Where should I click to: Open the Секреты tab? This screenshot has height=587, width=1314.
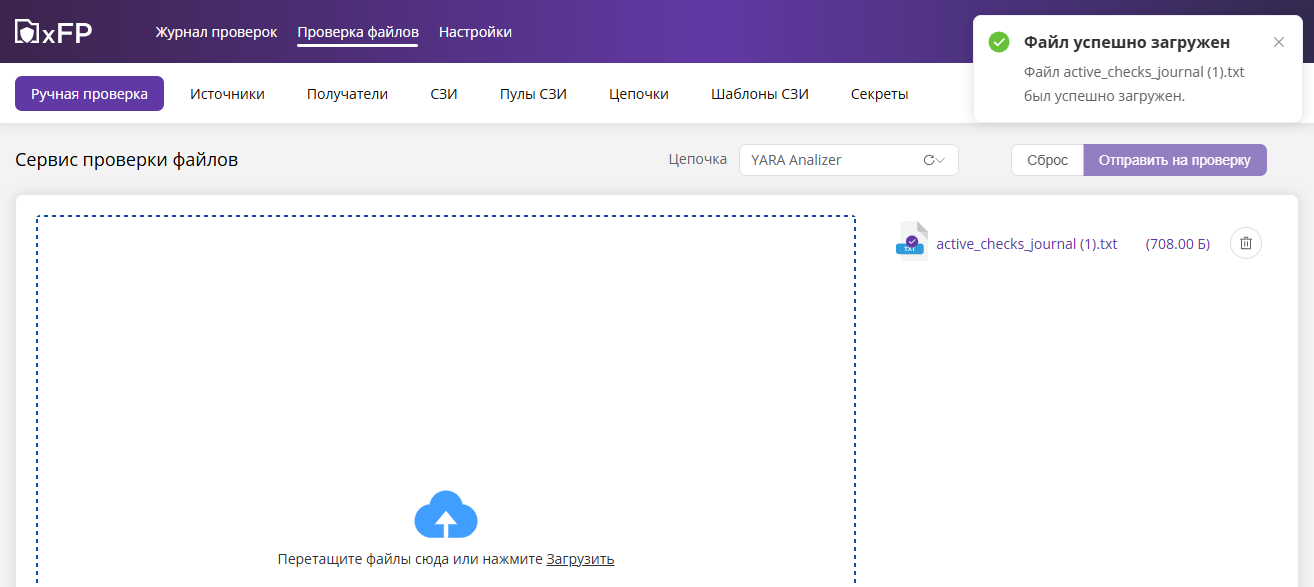click(879, 94)
